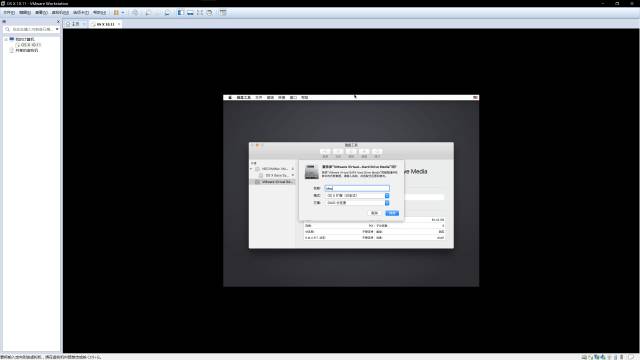Open the VMware 虚拟机 menu

[60, 13]
